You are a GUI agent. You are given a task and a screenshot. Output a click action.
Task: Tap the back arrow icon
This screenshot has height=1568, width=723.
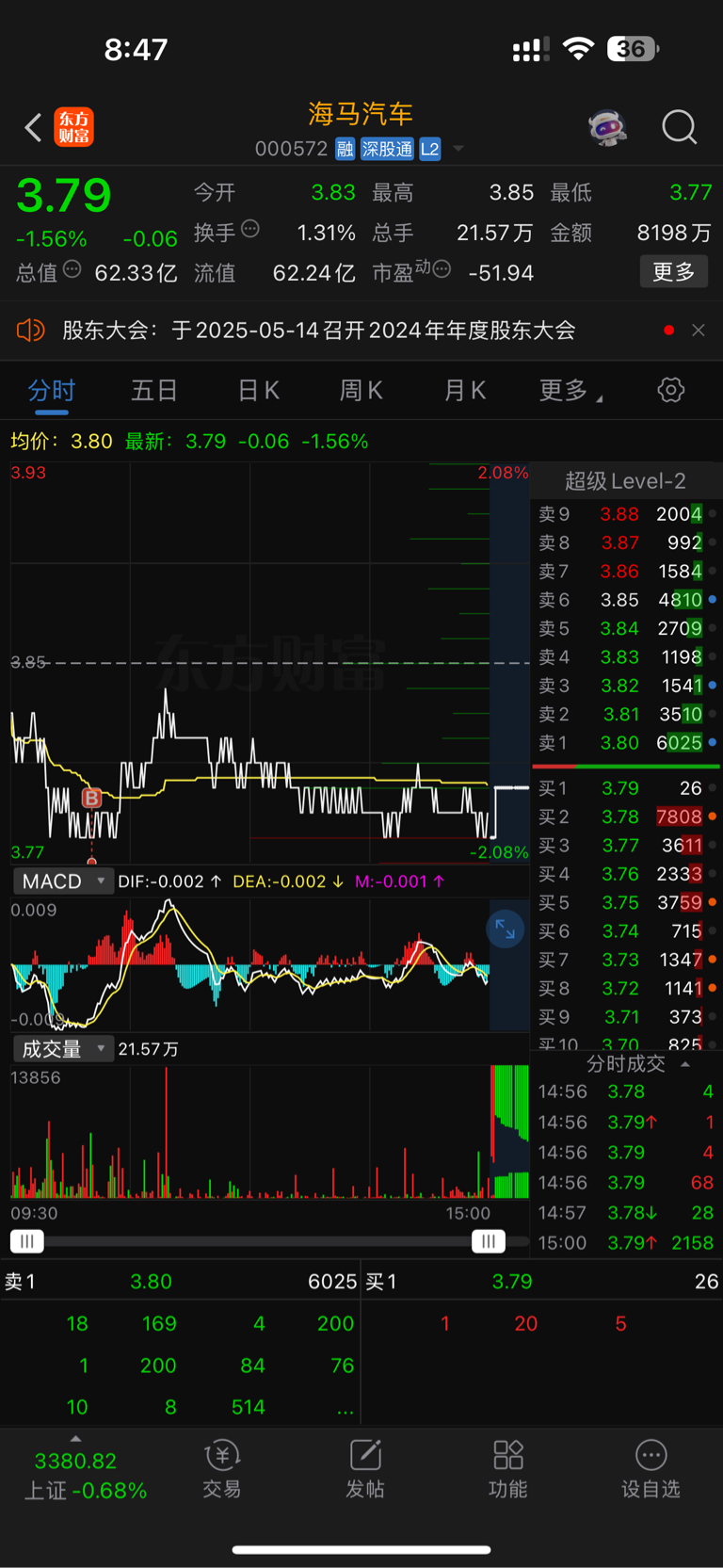pyautogui.click(x=33, y=127)
